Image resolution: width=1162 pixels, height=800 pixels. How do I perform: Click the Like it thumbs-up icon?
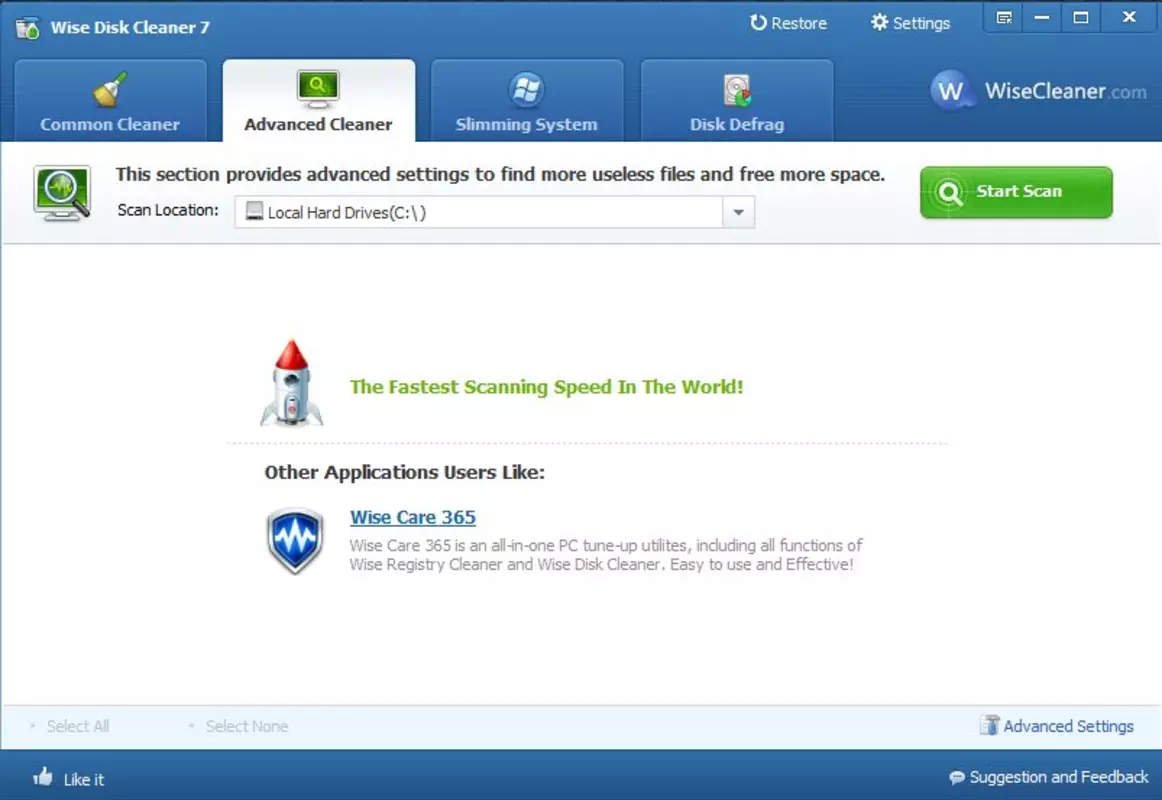43,777
